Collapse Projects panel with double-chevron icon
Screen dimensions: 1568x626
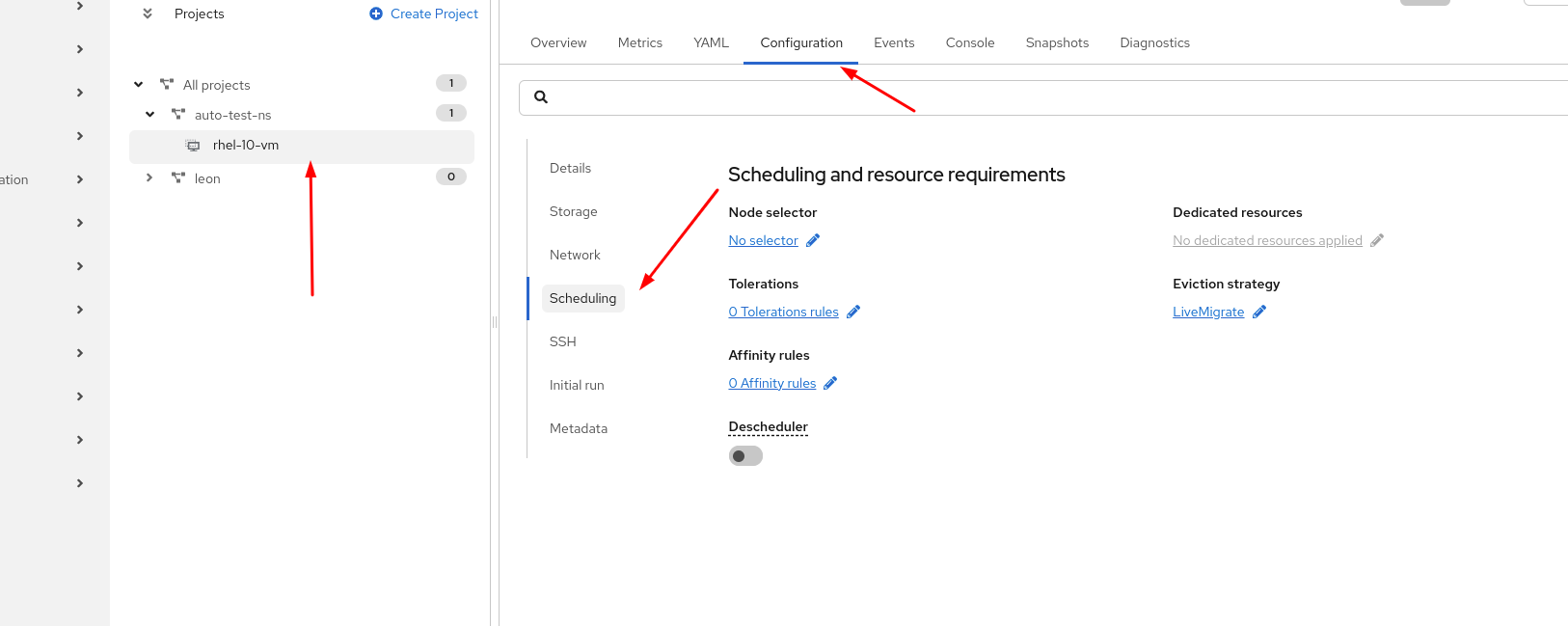tap(148, 14)
